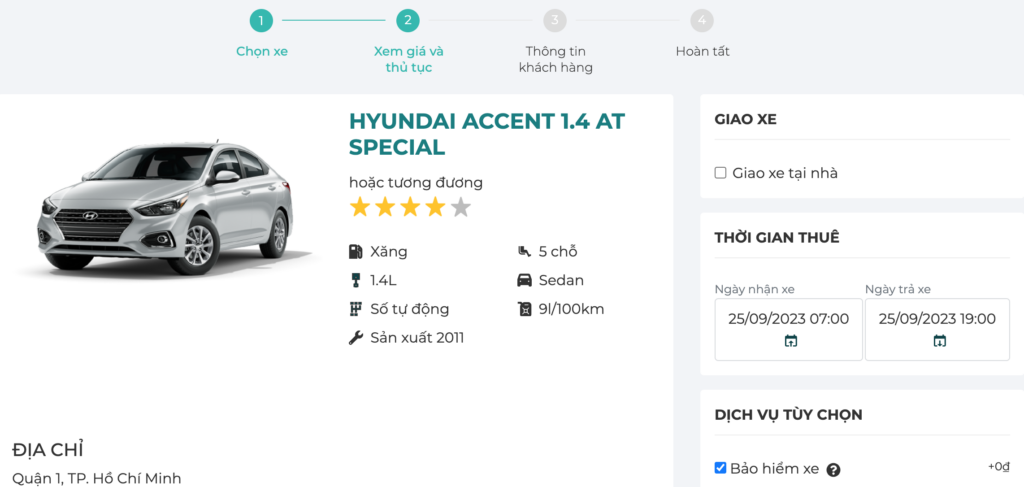Click the fuel pump icon next to Xăng
1024x487 pixels.
355,252
